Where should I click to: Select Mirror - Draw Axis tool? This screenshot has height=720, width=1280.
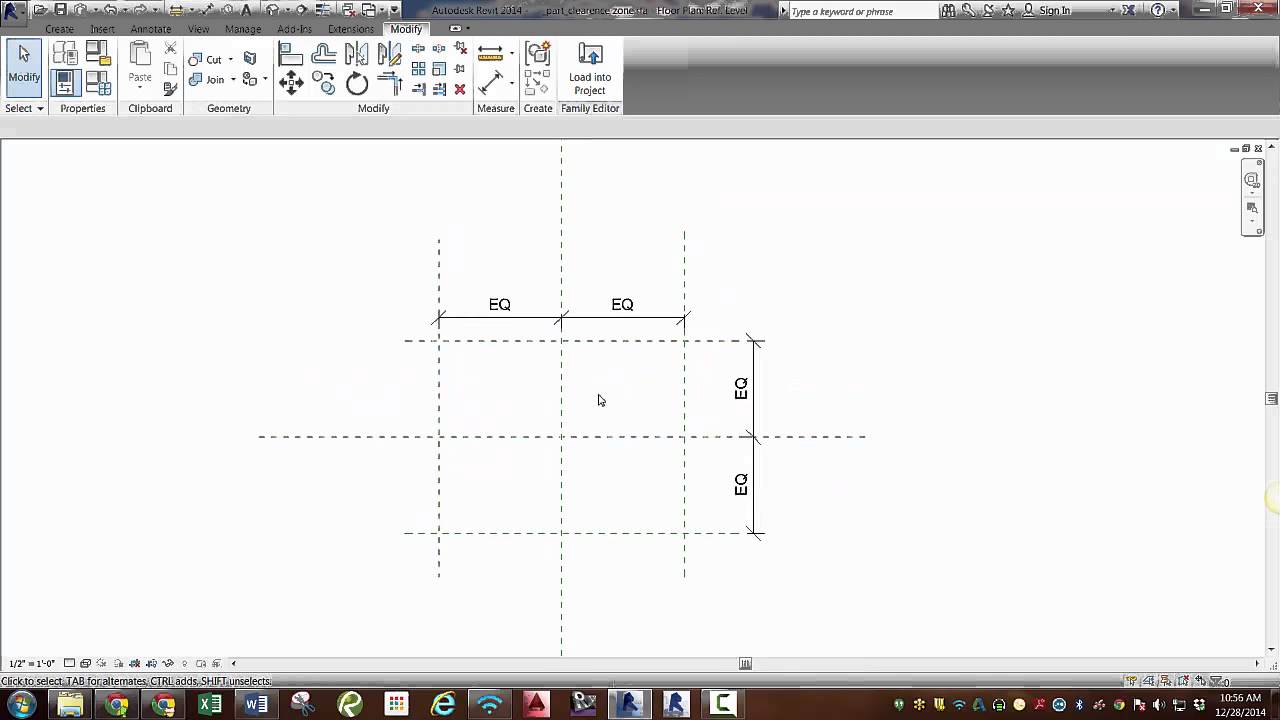pos(390,54)
